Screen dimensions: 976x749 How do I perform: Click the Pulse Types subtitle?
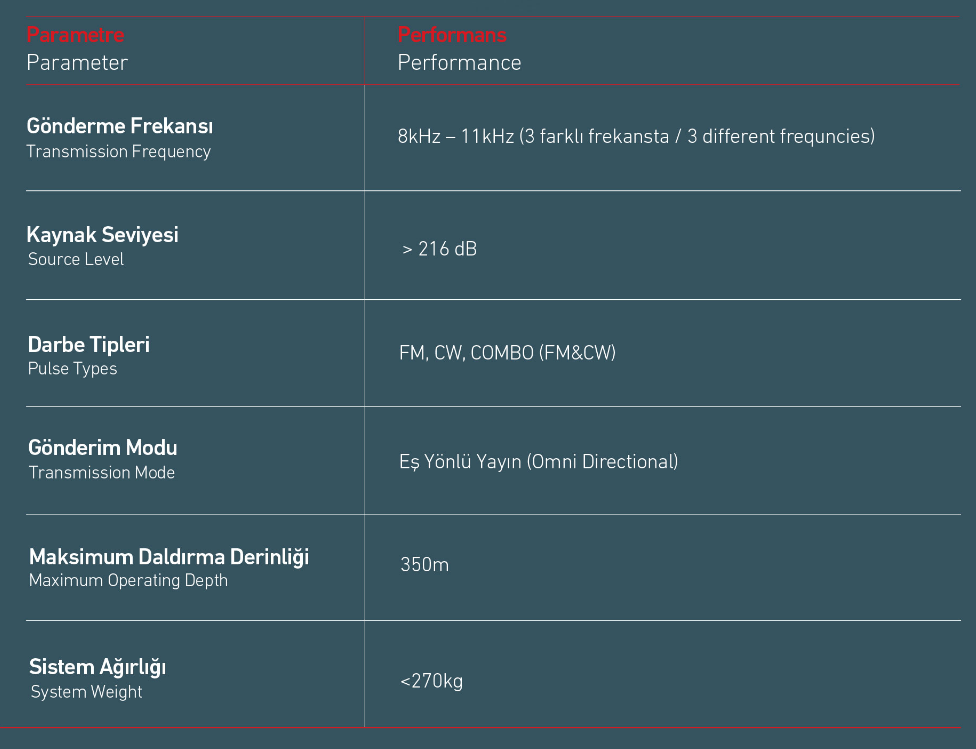coord(72,369)
